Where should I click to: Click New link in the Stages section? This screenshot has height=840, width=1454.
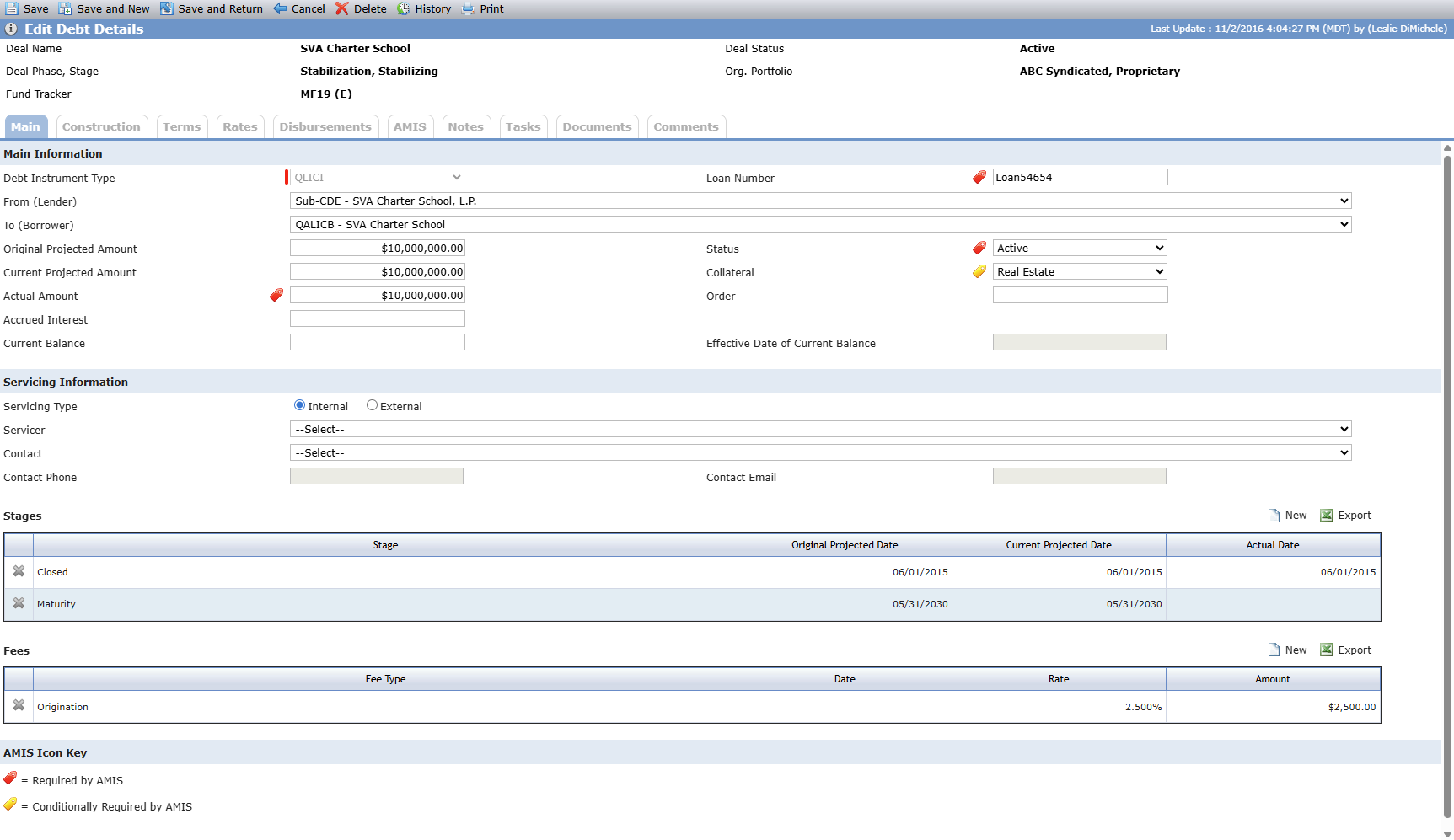(x=1296, y=516)
